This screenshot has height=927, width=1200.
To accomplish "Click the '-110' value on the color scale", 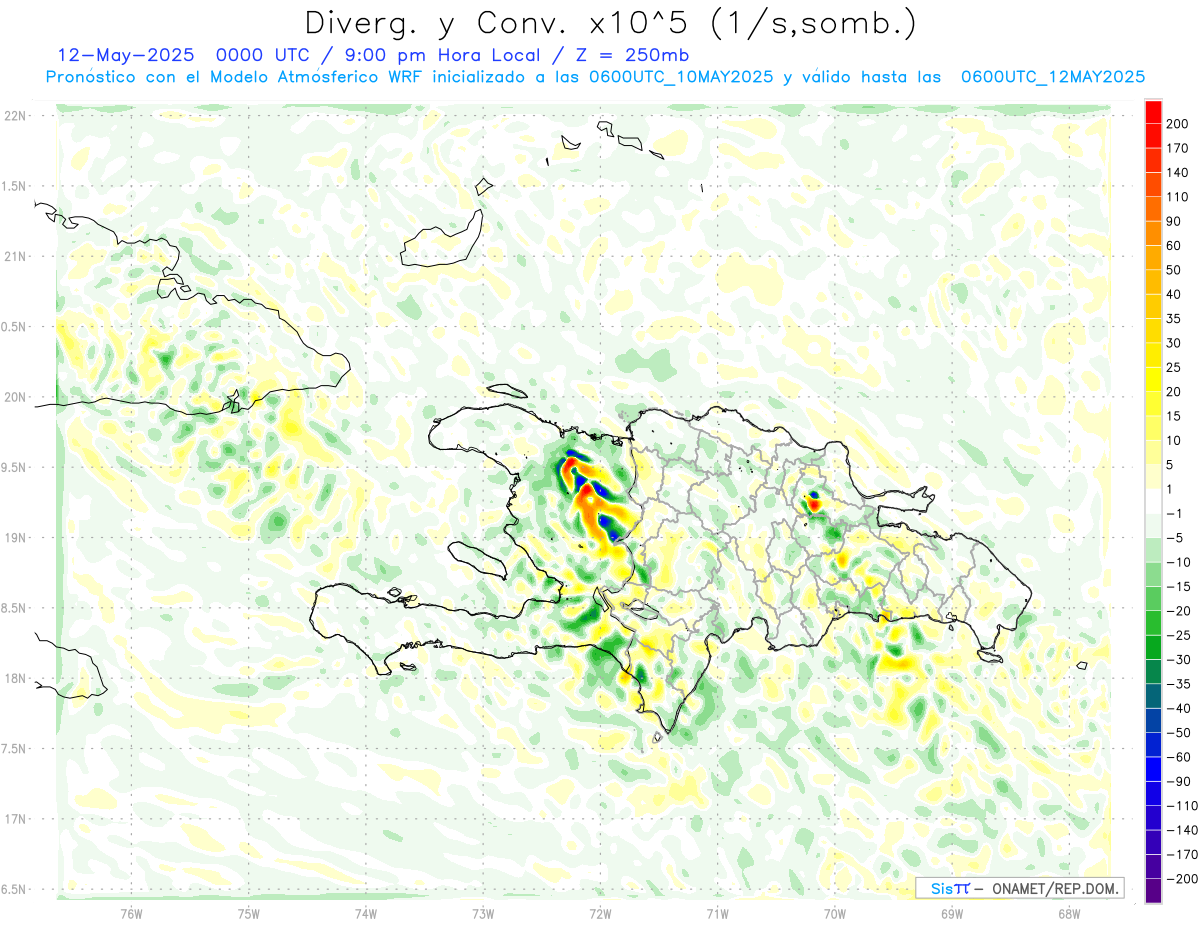I will [1181, 806].
